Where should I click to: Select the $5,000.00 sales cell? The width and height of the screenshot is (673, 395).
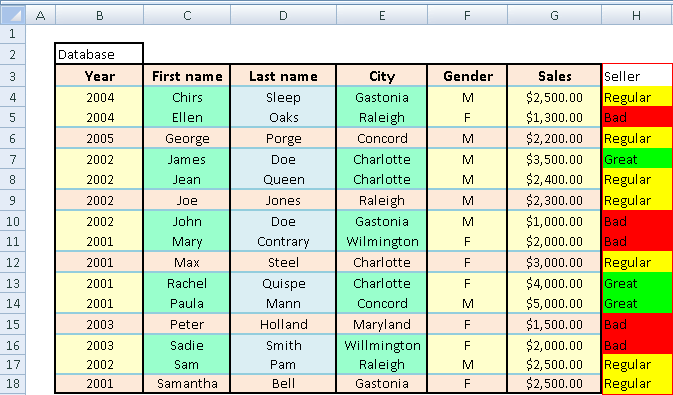554,304
